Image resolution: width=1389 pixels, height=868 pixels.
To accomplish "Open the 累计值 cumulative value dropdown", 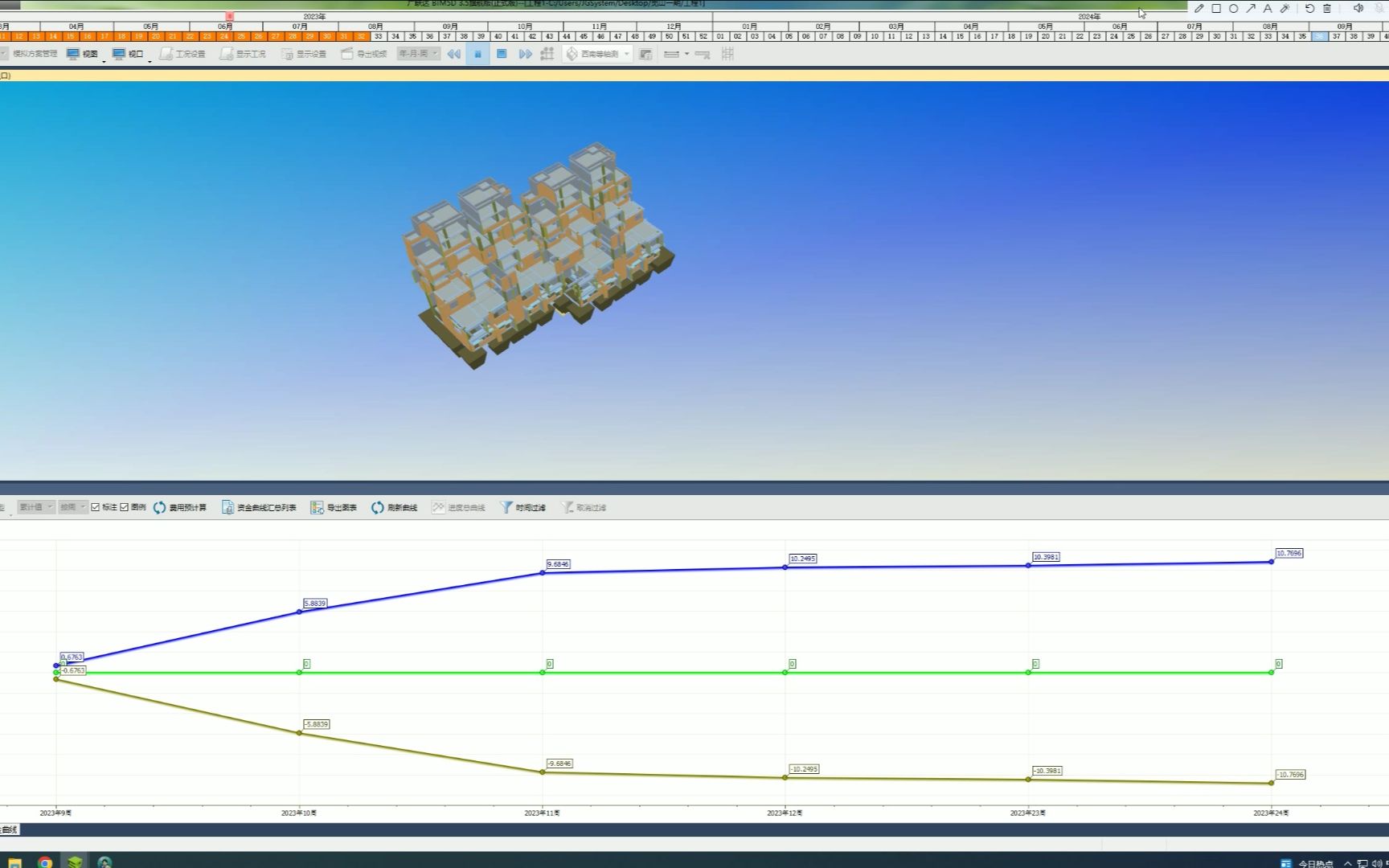I will point(36,507).
